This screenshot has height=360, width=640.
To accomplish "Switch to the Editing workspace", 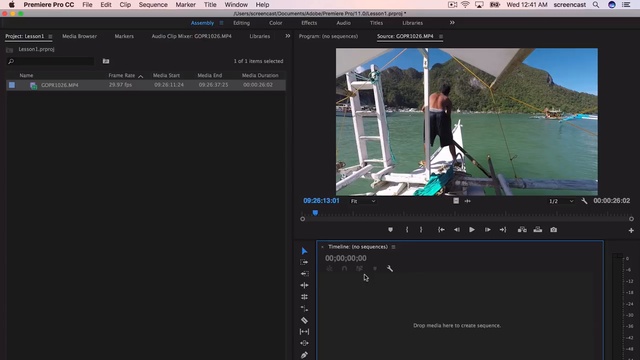I will pos(241,23).
